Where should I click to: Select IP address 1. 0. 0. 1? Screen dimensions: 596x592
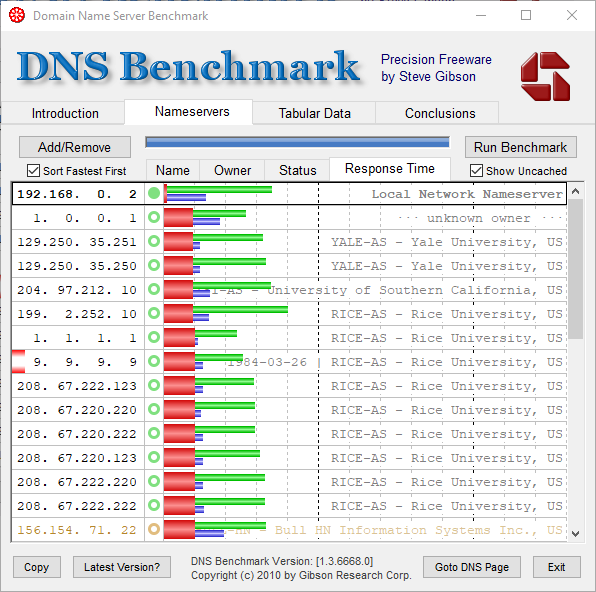(84, 218)
